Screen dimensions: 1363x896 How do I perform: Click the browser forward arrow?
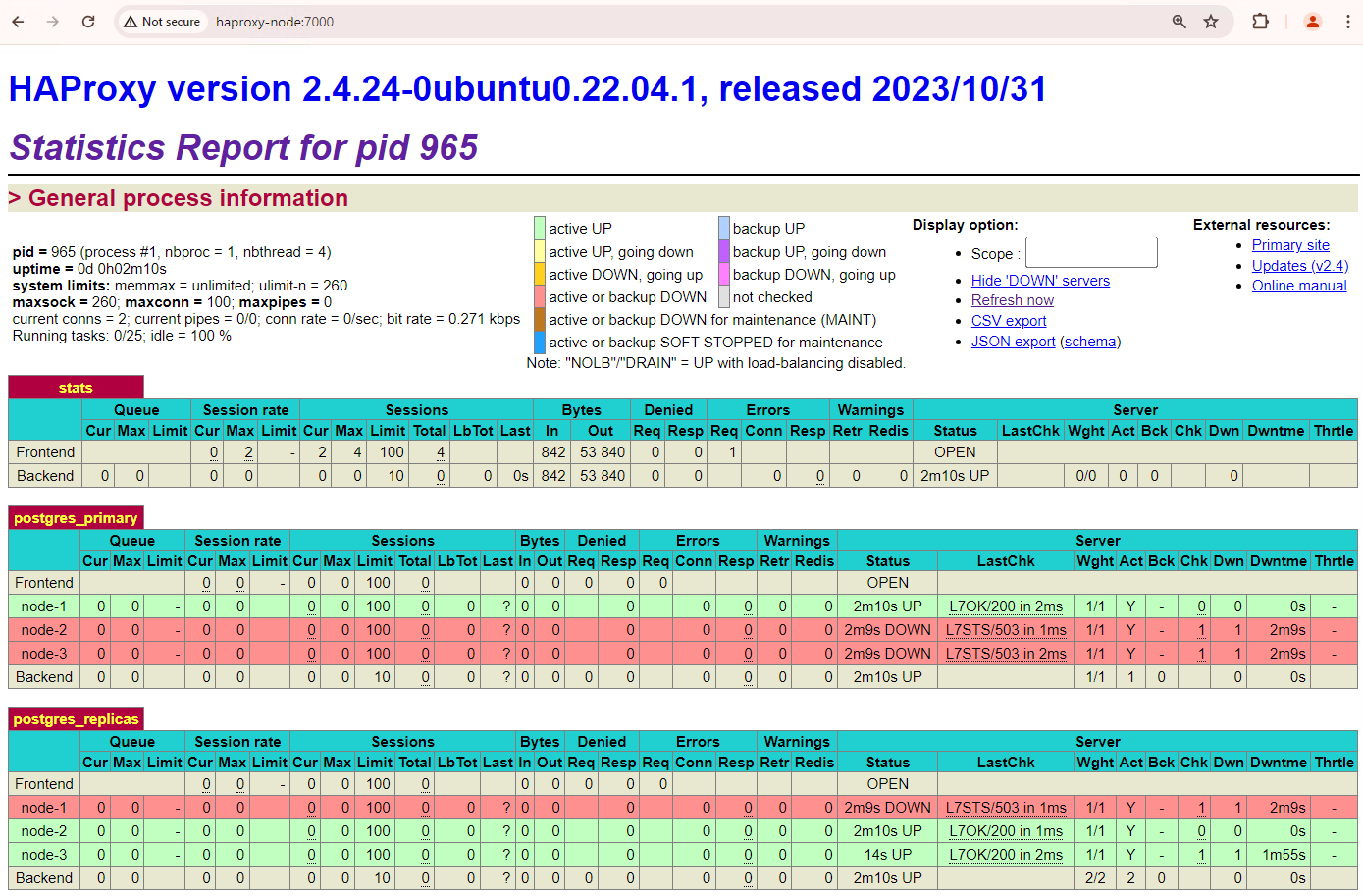[x=52, y=21]
